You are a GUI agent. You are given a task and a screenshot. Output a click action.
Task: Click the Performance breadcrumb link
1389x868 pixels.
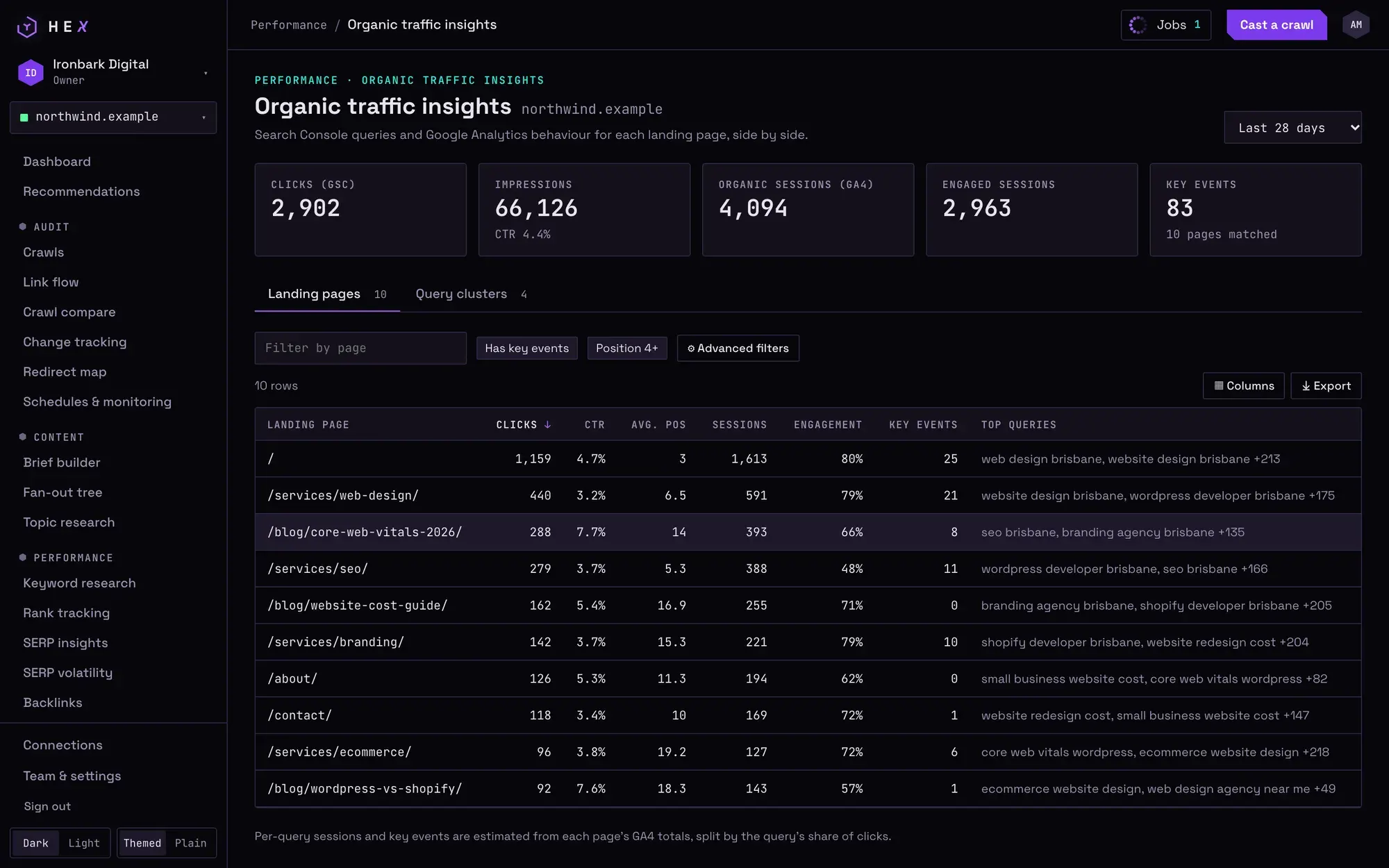(288, 25)
